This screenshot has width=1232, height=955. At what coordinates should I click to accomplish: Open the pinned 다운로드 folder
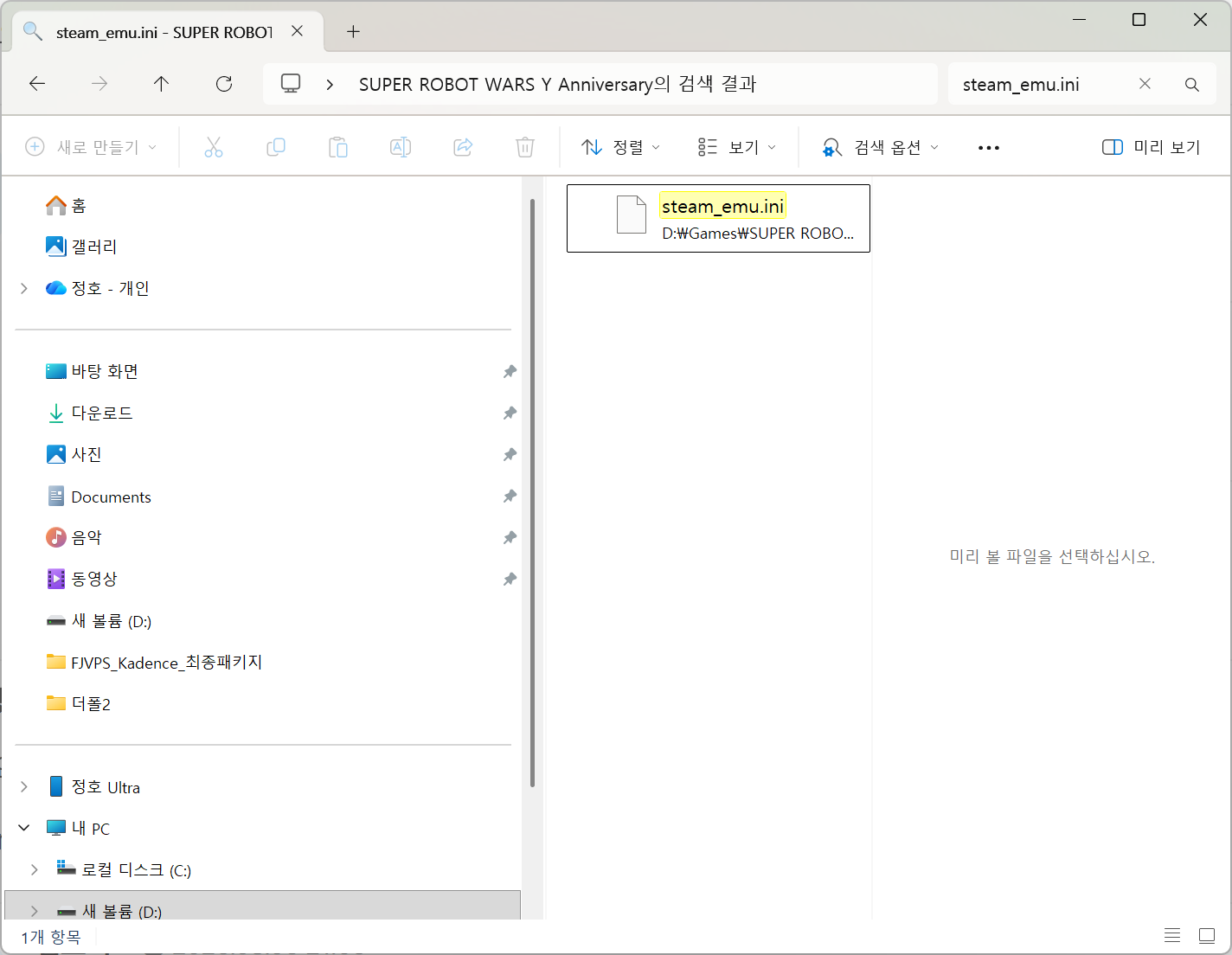[89, 413]
